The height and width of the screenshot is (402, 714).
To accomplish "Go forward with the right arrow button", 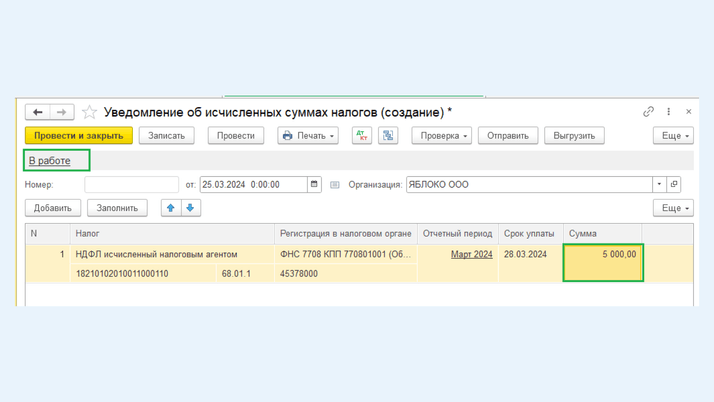I will (x=62, y=112).
